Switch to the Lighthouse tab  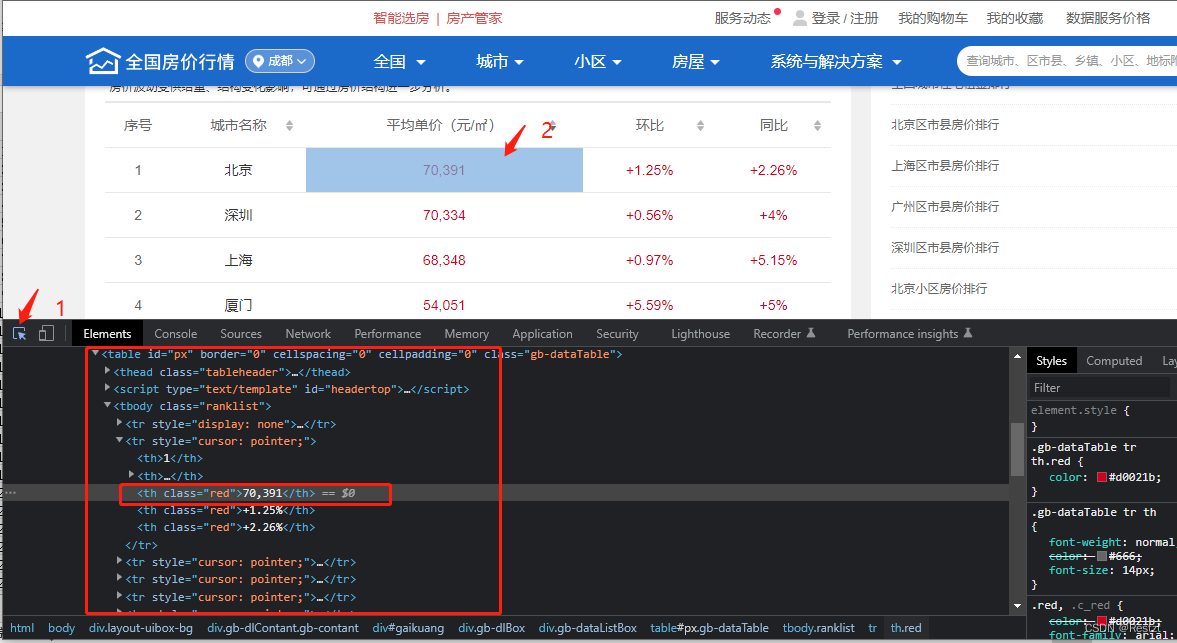(x=700, y=334)
